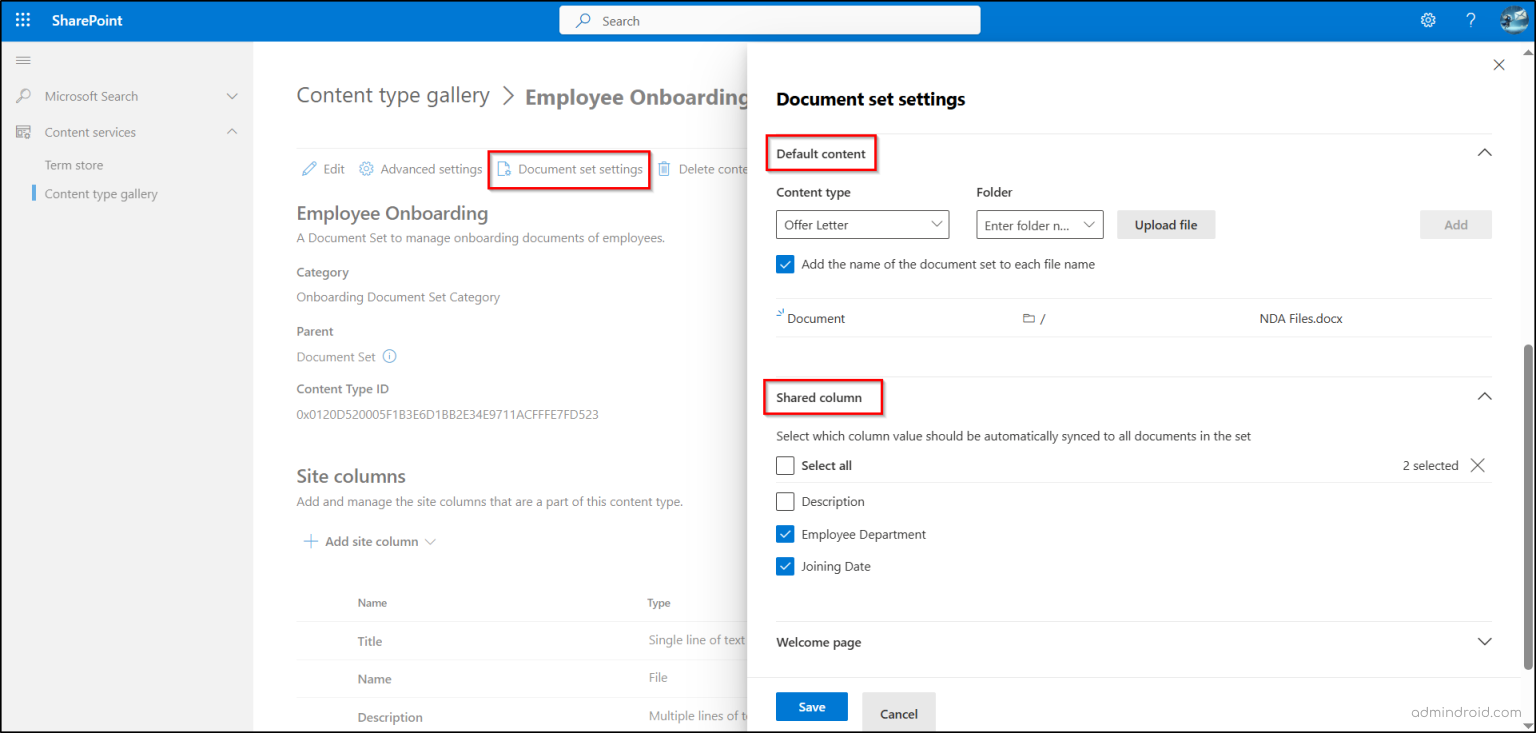Image resolution: width=1536 pixels, height=733 pixels.
Task: Open the Help question mark icon
Action: coord(1470,20)
